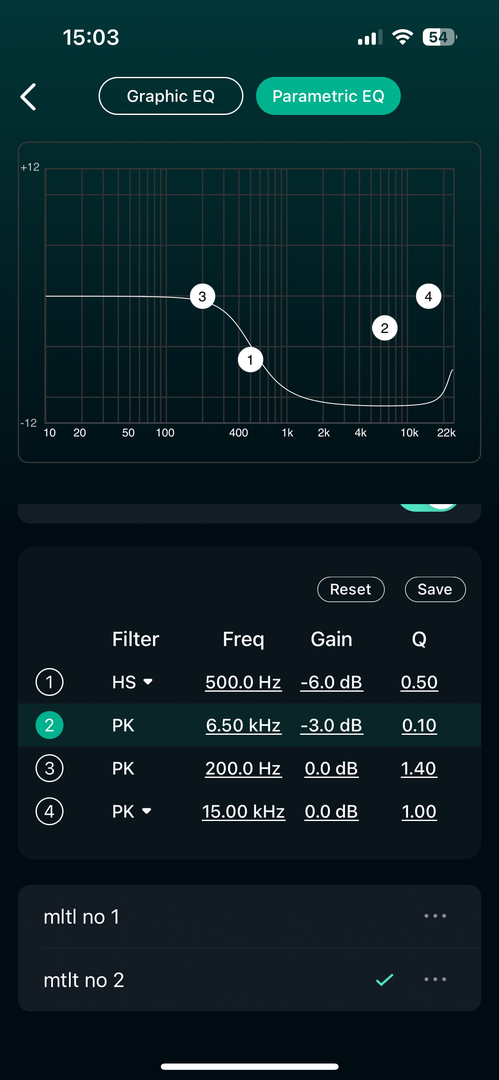
Task: Toggle the partially hidden EQ enable switch
Action: tap(428, 508)
